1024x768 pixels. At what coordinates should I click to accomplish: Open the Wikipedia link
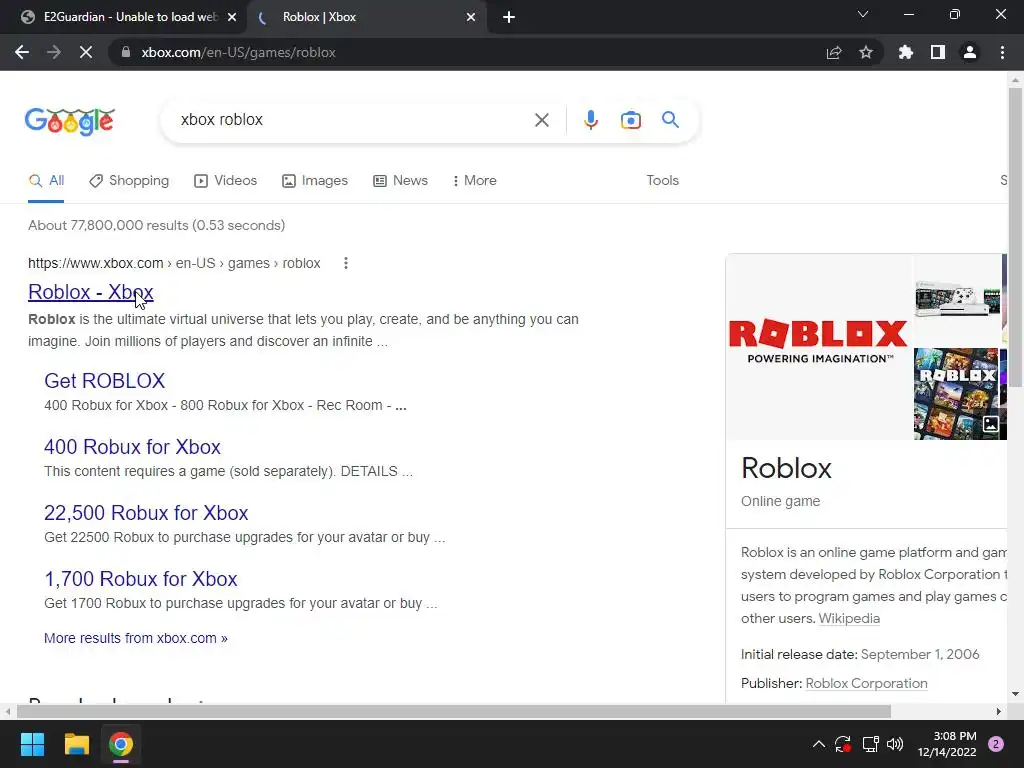[849, 618]
